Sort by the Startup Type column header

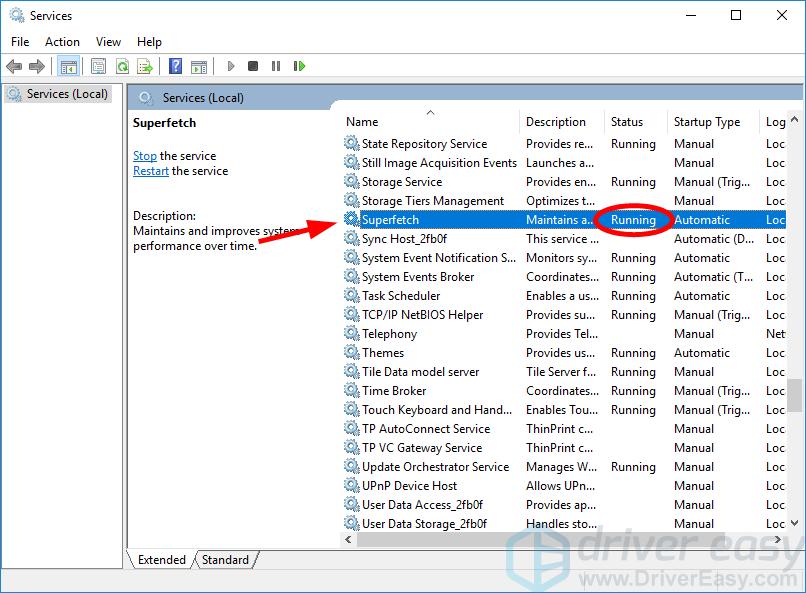pyautogui.click(x=713, y=122)
